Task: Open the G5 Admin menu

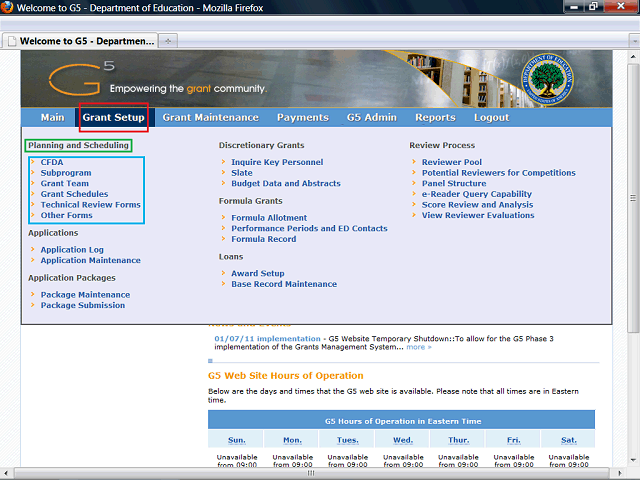Action: point(372,118)
